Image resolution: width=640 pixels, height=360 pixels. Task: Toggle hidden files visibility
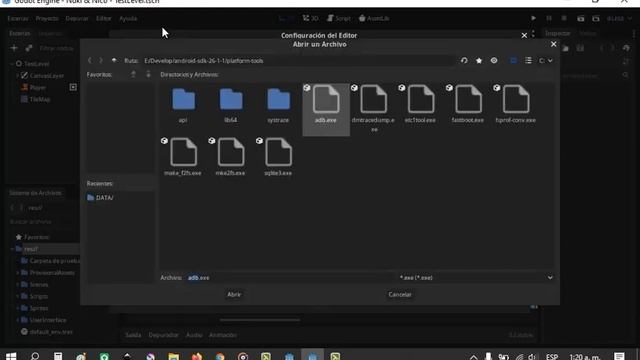coord(494,60)
